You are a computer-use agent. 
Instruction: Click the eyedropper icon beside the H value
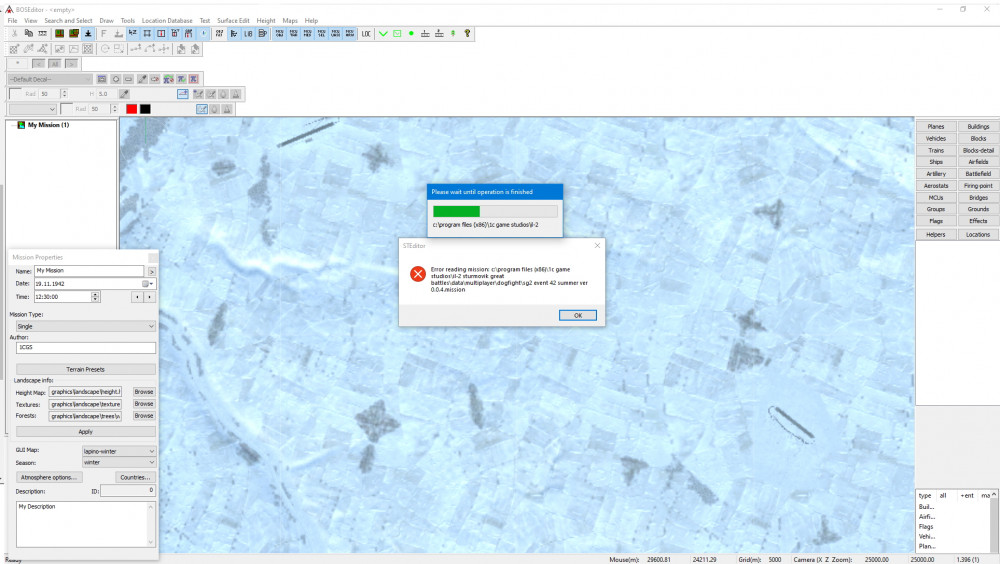coord(124,94)
